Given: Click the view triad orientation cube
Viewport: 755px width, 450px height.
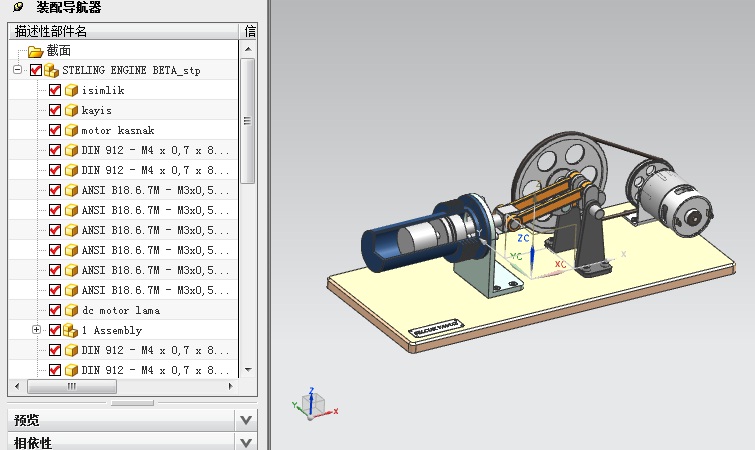Looking at the screenshot, I should point(312,404).
